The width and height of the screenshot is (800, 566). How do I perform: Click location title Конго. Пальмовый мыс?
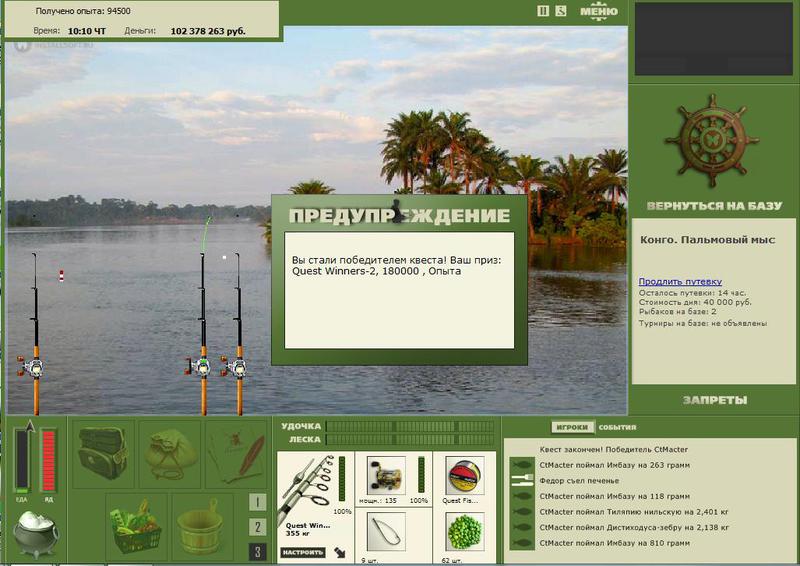pyautogui.click(x=708, y=239)
